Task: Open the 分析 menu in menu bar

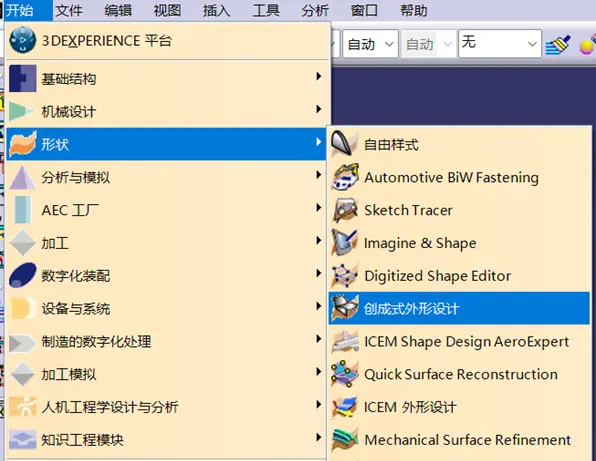Action: click(315, 10)
